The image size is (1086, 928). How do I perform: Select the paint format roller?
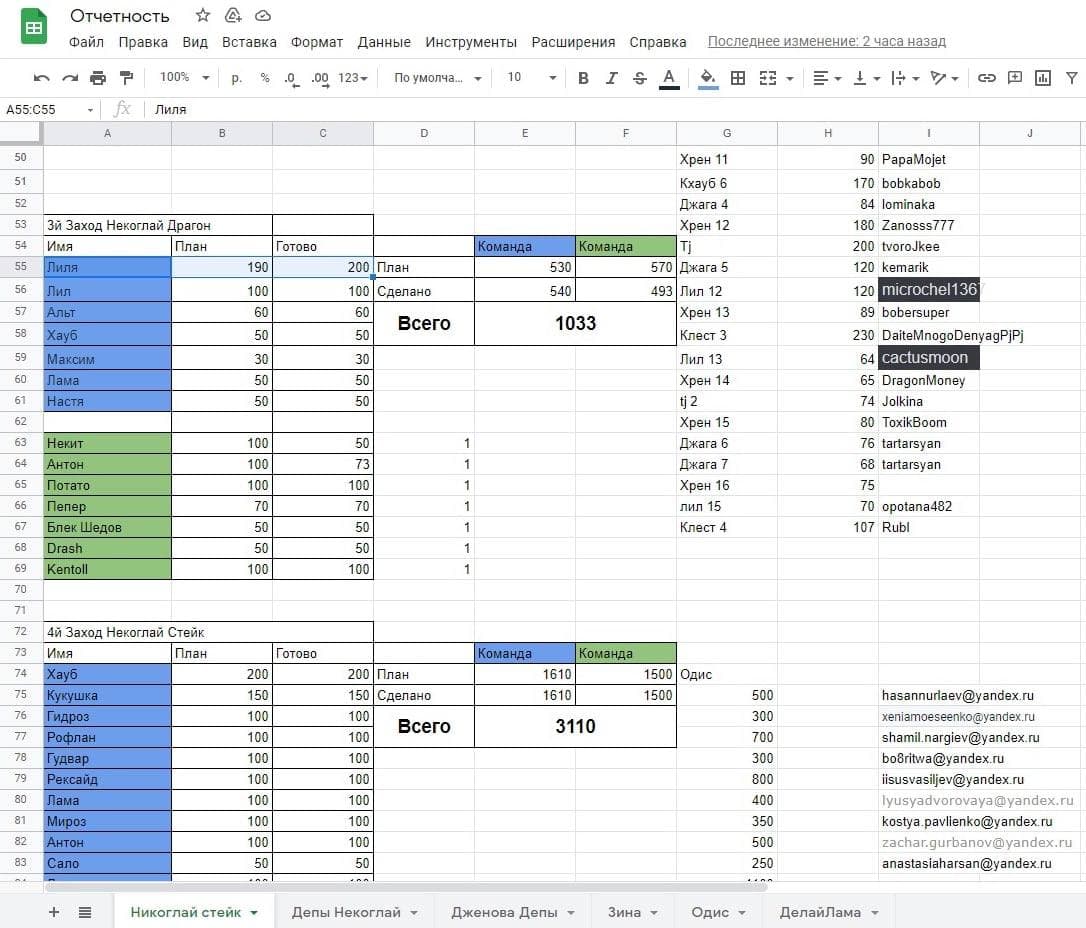click(x=126, y=78)
